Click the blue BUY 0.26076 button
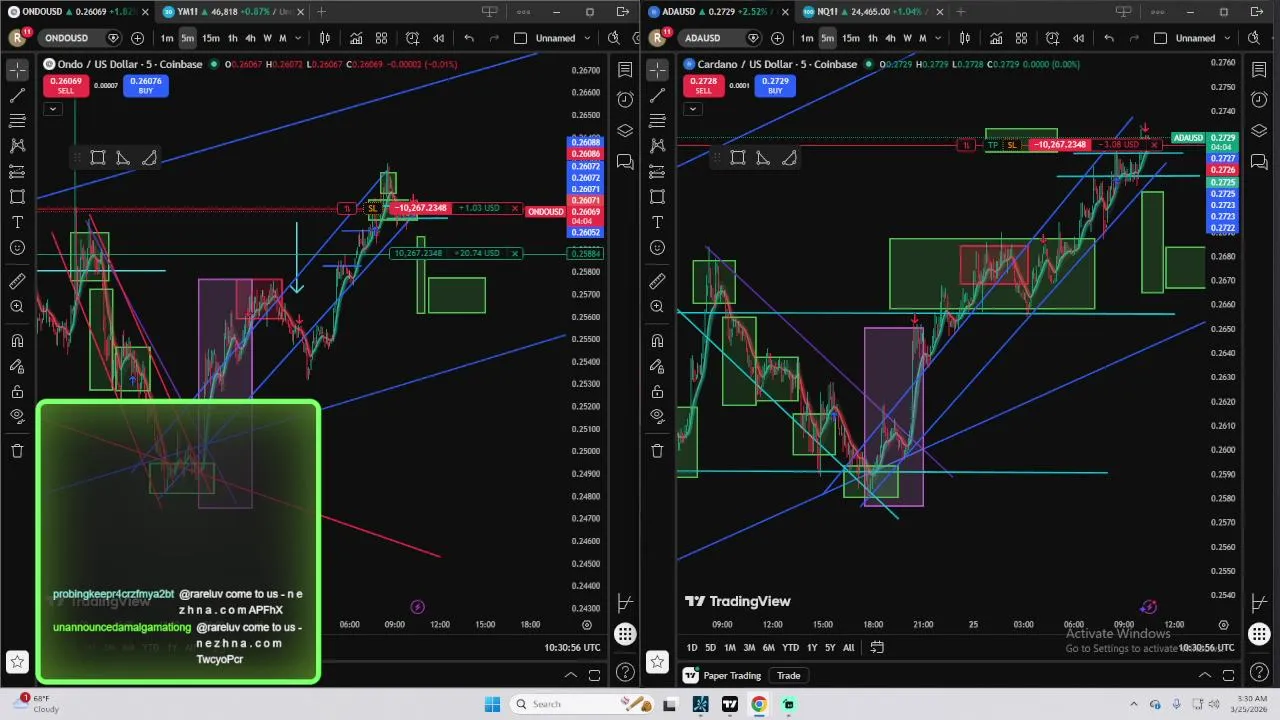Image resolution: width=1280 pixels, height=720 pixels. coord(146,86)
